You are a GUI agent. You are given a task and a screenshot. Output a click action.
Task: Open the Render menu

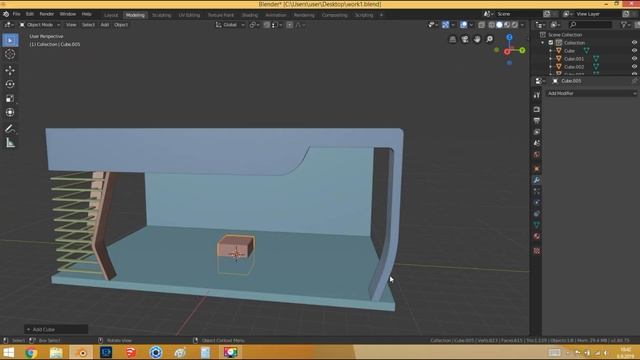click(47, 14)
